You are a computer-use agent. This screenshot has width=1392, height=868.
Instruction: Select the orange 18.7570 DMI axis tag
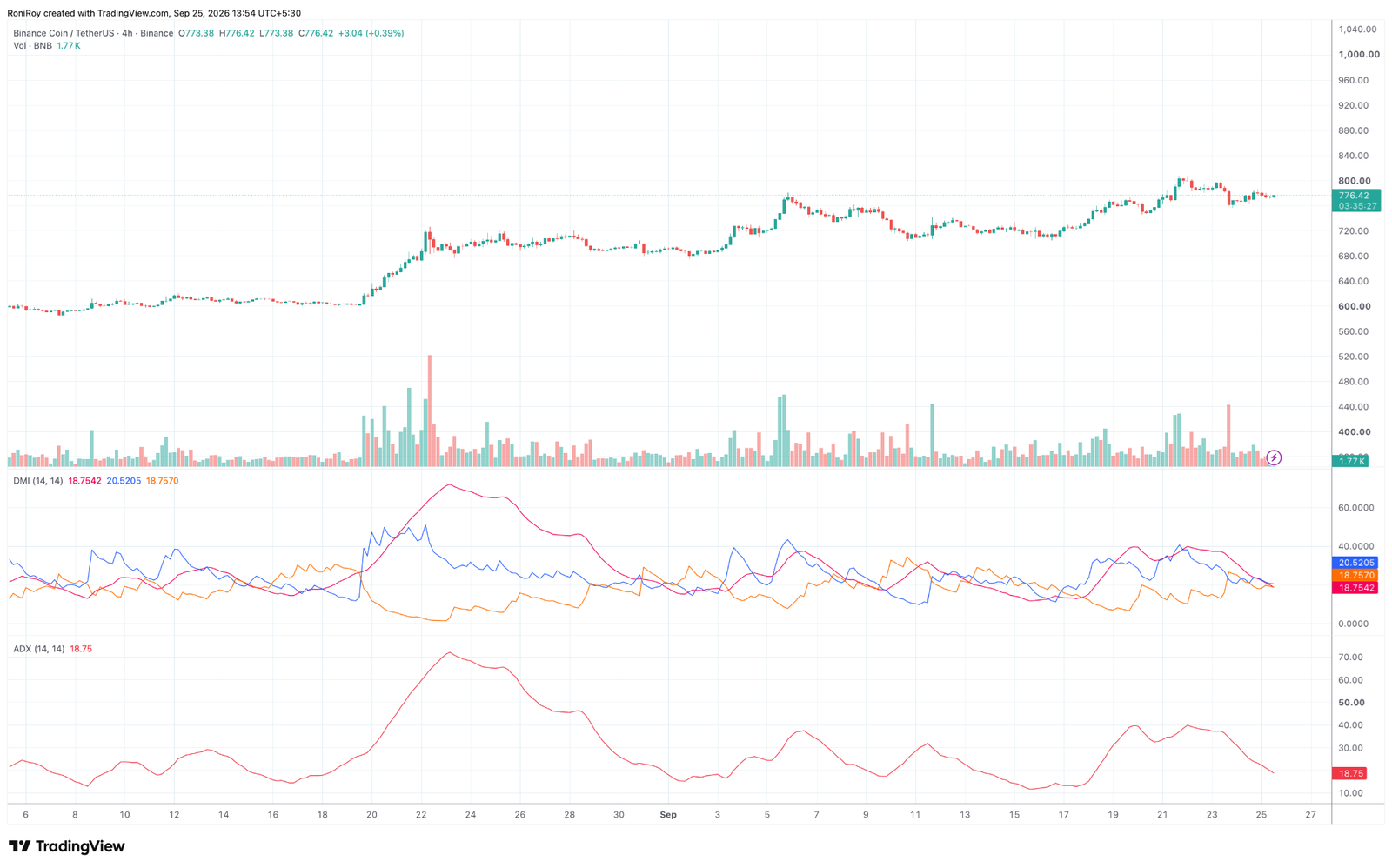point(1355,575)
